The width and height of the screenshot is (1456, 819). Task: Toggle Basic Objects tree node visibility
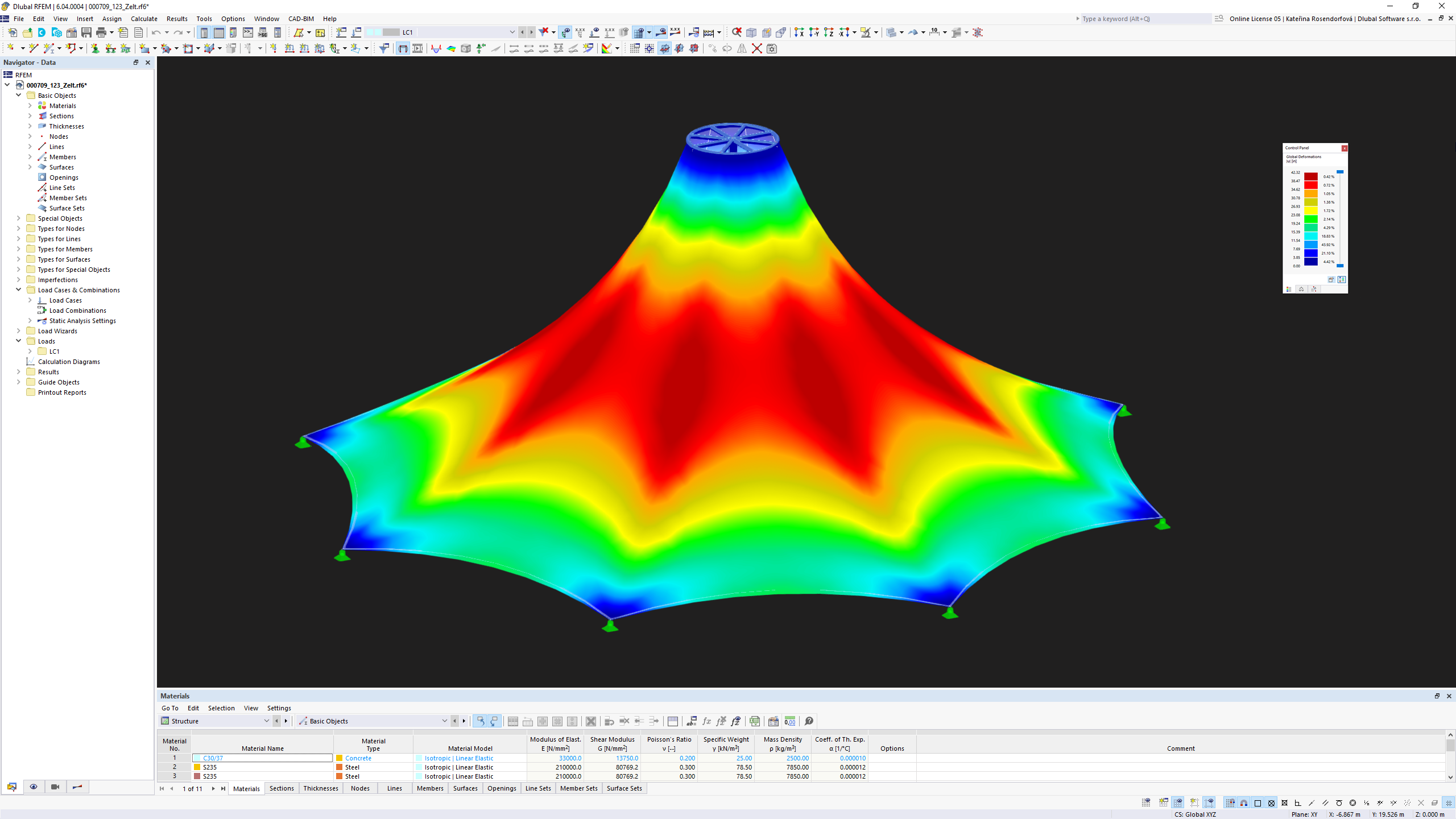[18, 95]
